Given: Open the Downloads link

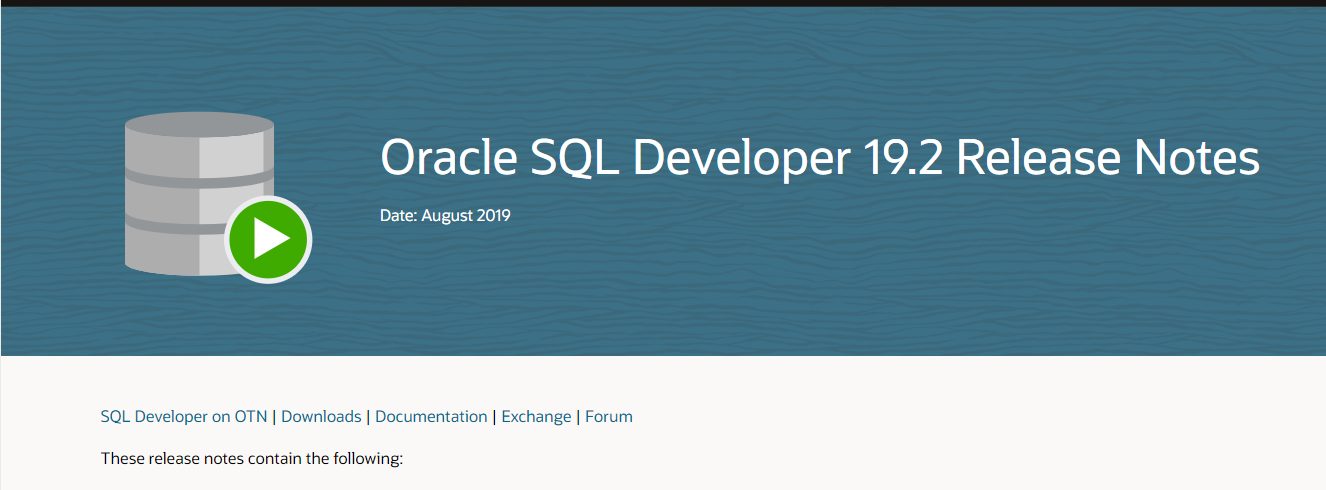Looking at the screenshot, I should [321, 417].
